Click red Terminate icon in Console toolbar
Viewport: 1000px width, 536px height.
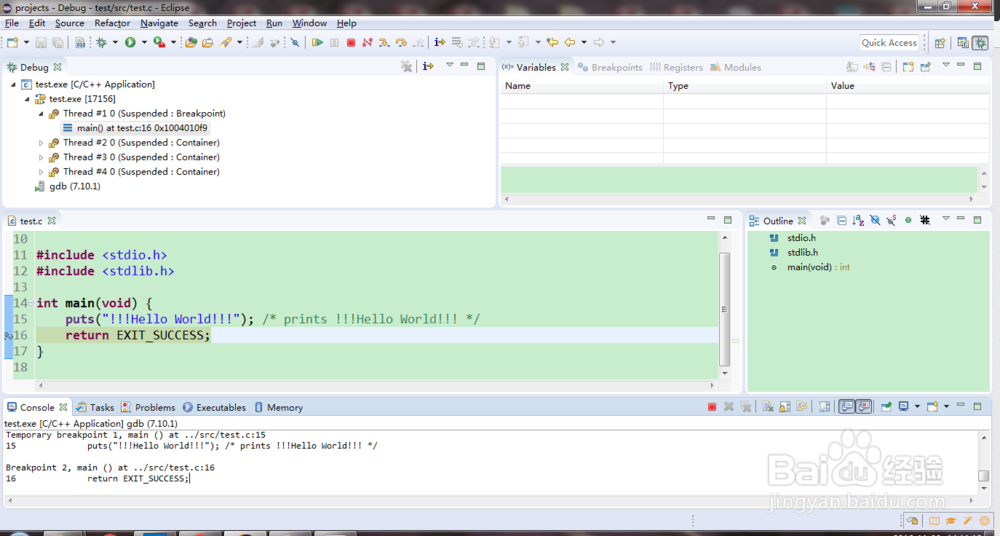coord(712,406)
